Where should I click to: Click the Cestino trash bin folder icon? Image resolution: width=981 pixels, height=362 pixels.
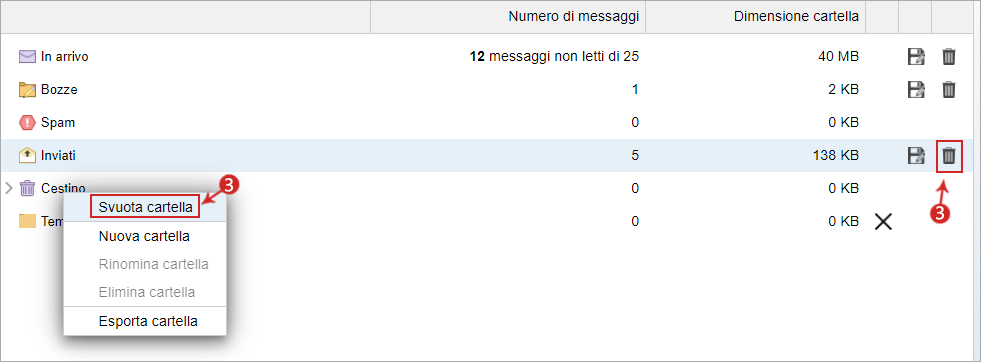tap(27, 188)
